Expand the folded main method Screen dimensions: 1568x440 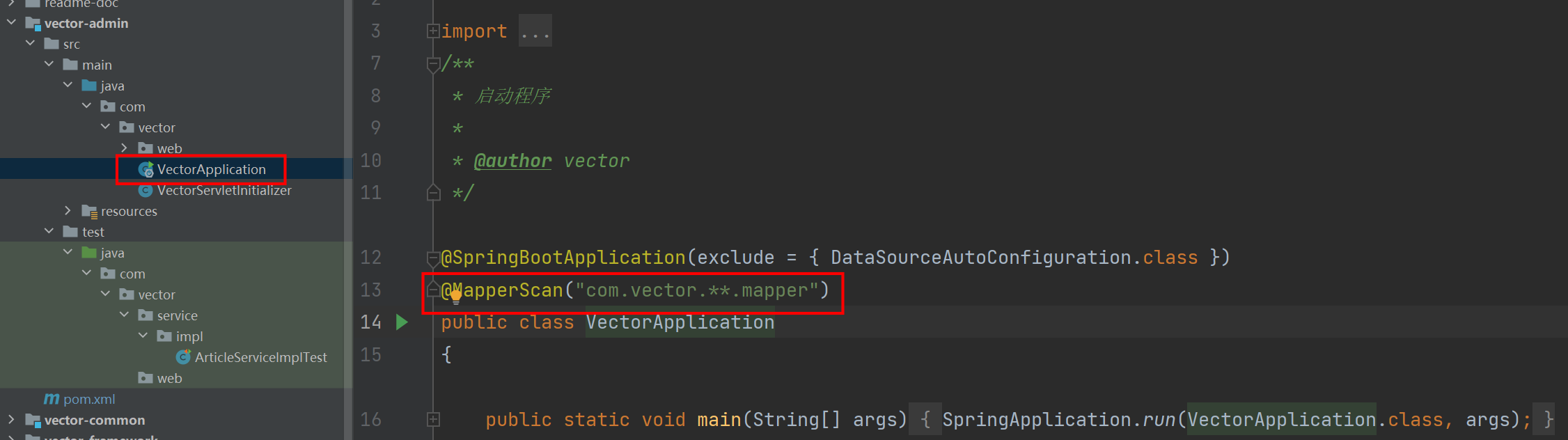point(432,419)
